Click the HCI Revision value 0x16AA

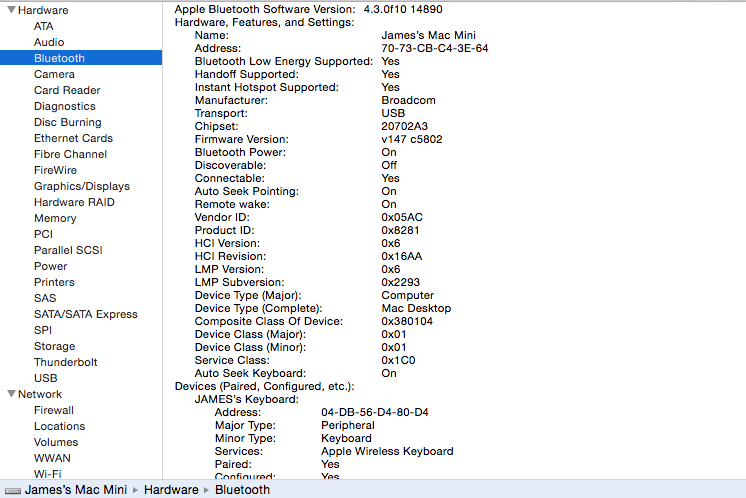click(x=402, y=256)
